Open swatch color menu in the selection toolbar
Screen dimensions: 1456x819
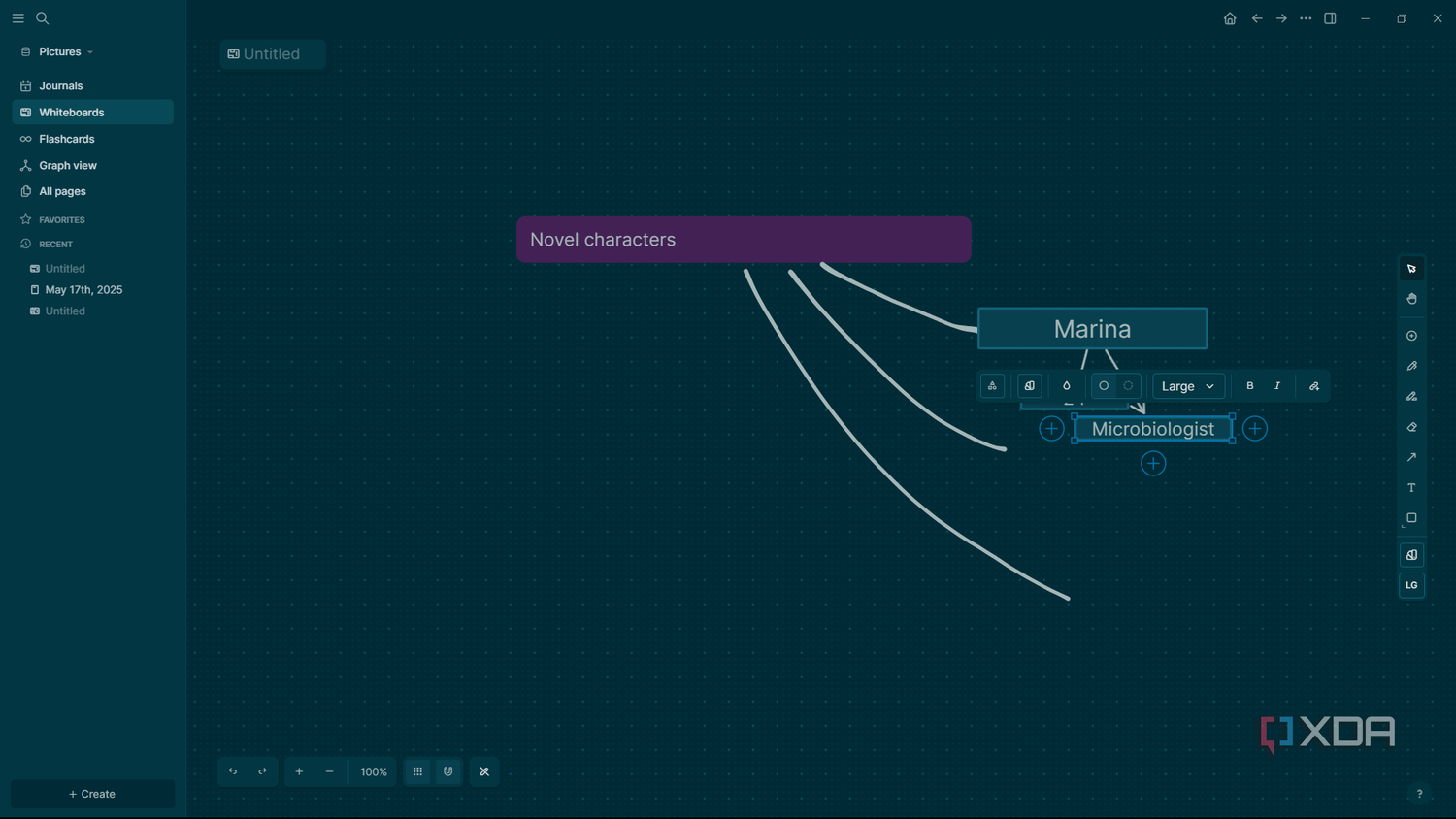[1029, 386]
